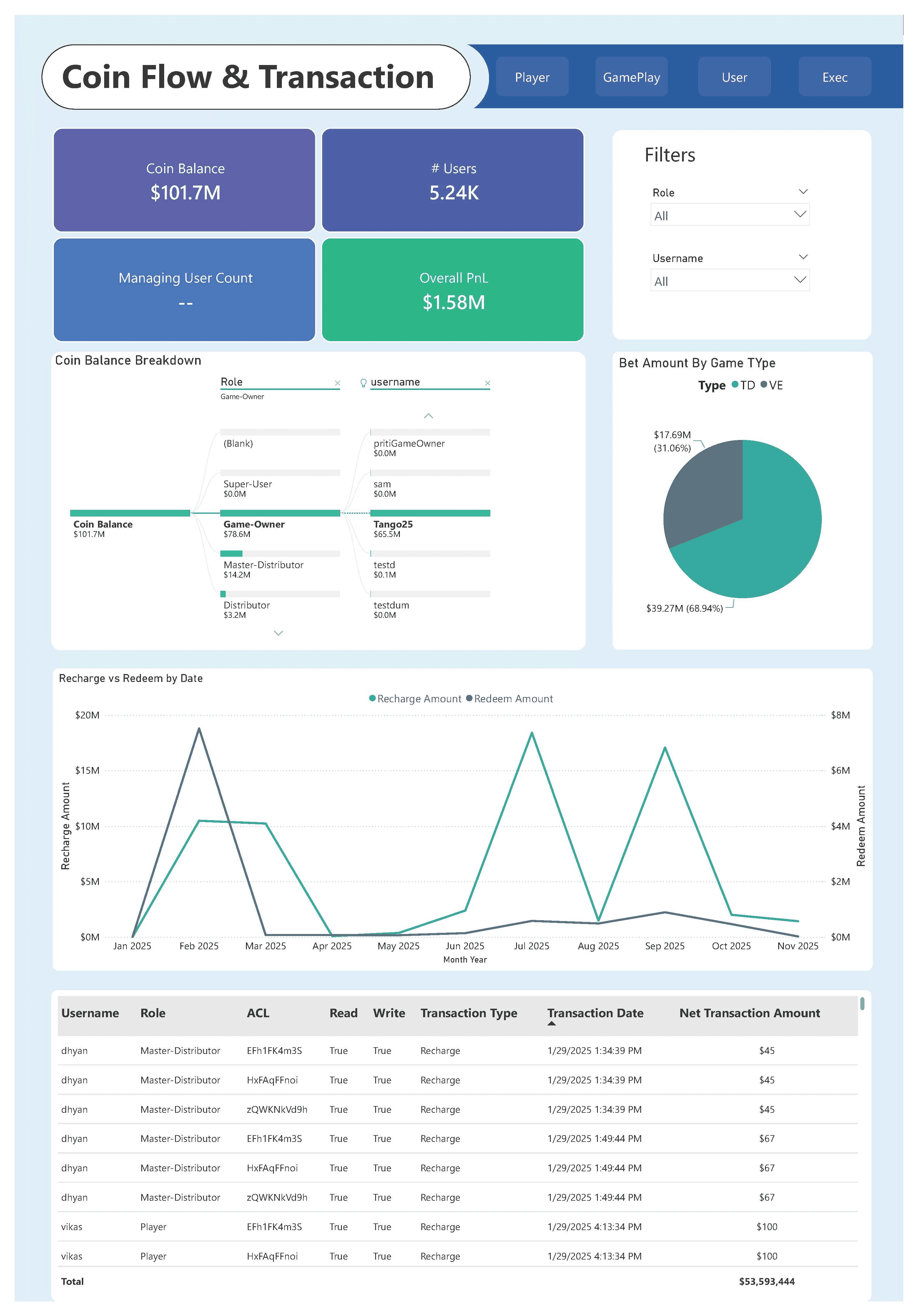This screenshot has height=1316, width=918.
Task: Collapse the Role slicer header chevron
Action: click(x=803, y=191)
